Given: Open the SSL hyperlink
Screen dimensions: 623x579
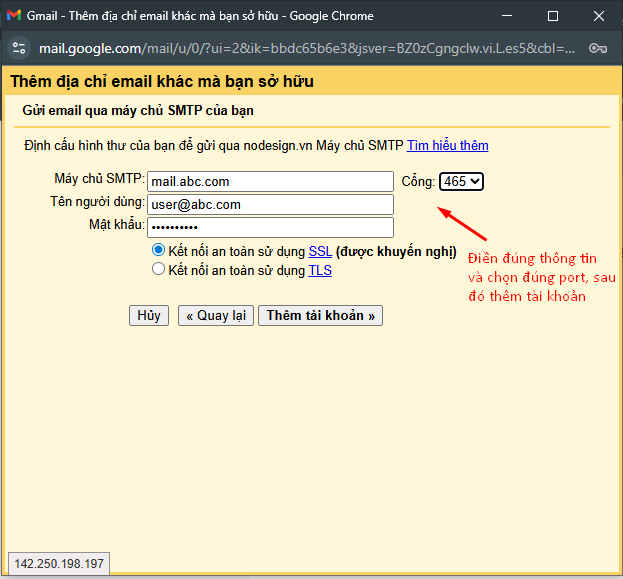Looking at the screenshot, I should [x=320, y=252].
